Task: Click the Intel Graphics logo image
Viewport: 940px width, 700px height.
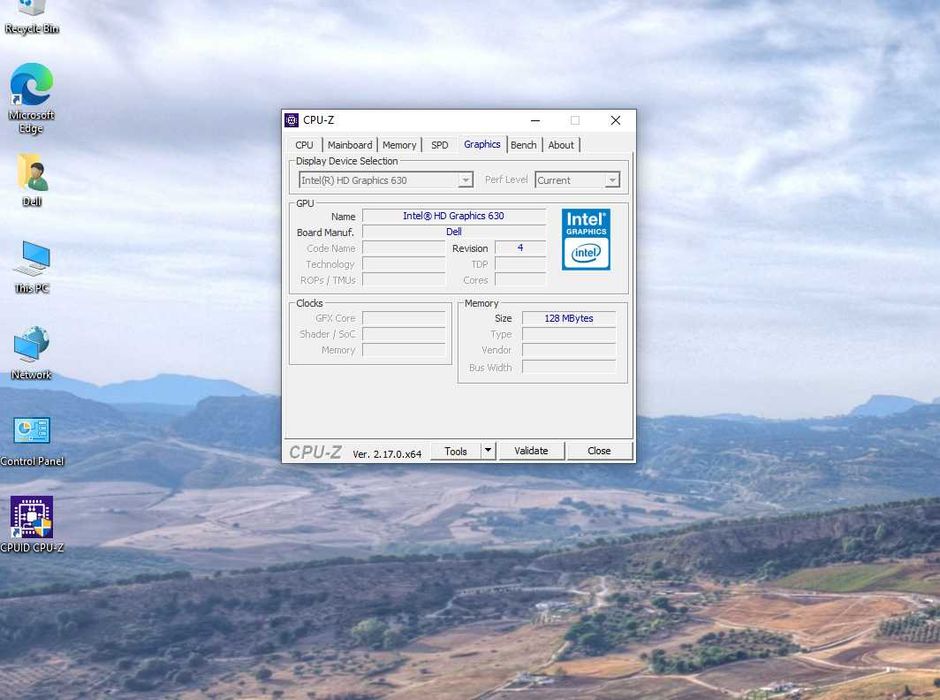Action: (586, 239)
